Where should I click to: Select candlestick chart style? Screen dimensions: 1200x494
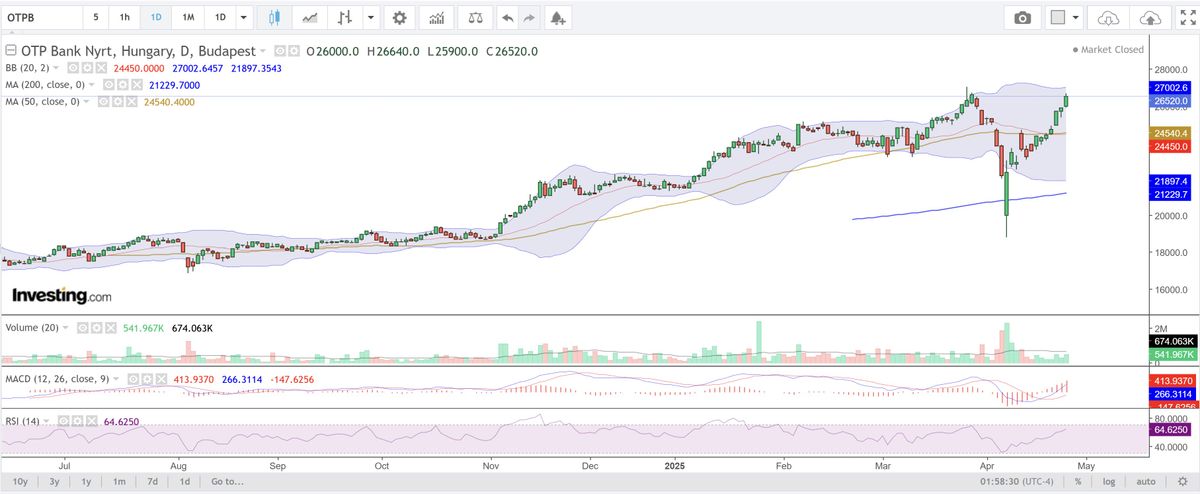[x=276, y=17]
